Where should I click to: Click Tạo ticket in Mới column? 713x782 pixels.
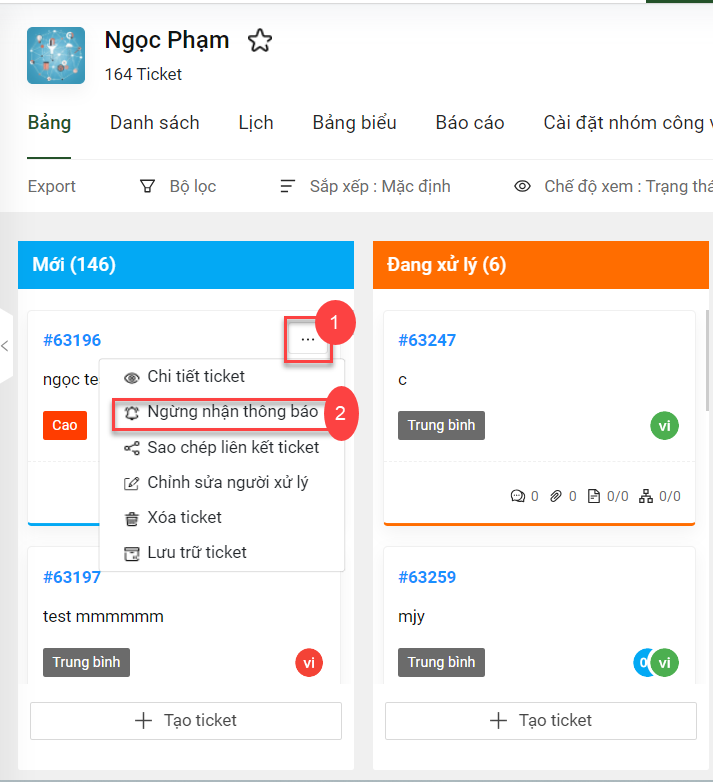click(186, 720)
